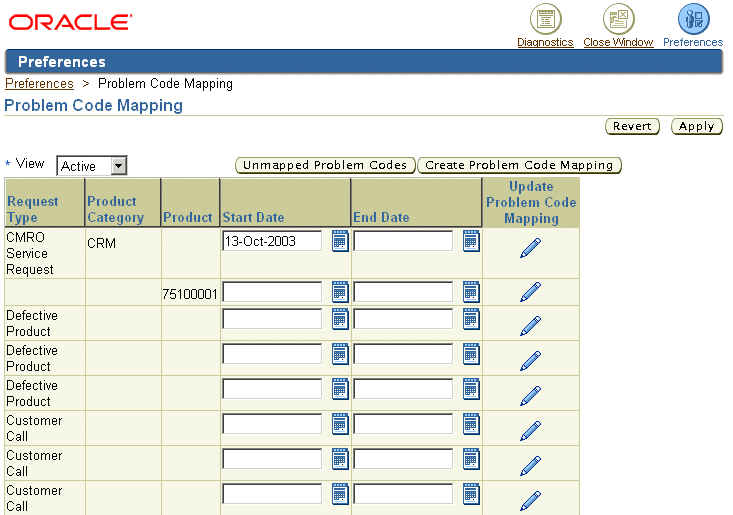Go to Preferences via breadcrumb link
Viewport: 733px width, 515px height.
coord(39,84)
